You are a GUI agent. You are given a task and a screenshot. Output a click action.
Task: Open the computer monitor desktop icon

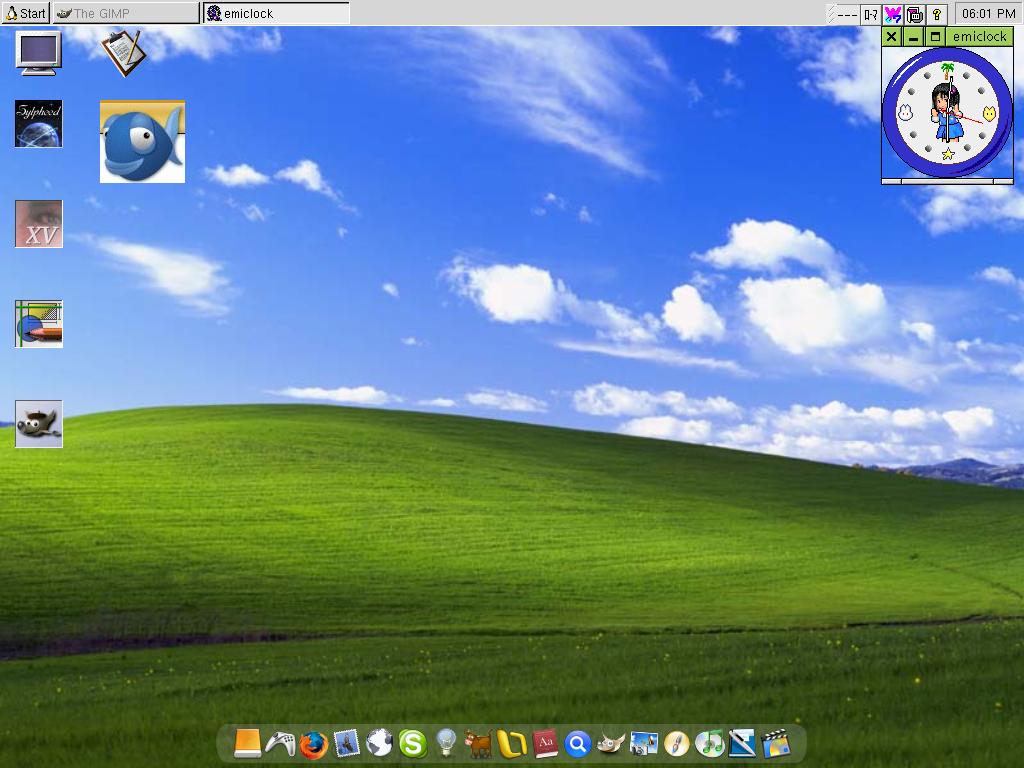pos(39,52)
